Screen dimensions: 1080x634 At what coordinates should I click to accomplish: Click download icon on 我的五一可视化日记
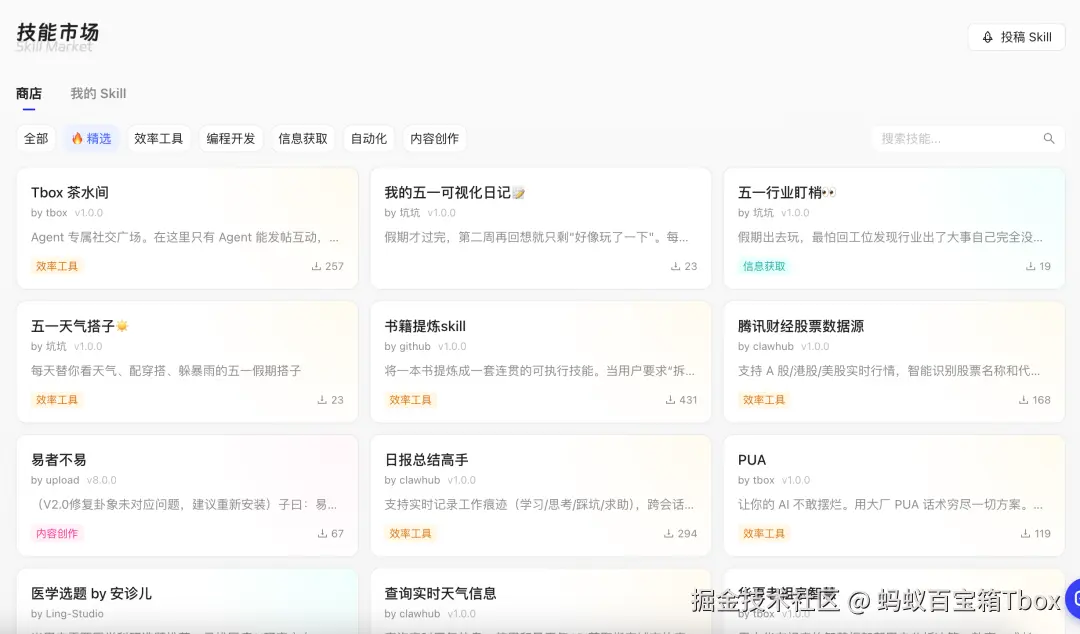click(x=676, y=266)
